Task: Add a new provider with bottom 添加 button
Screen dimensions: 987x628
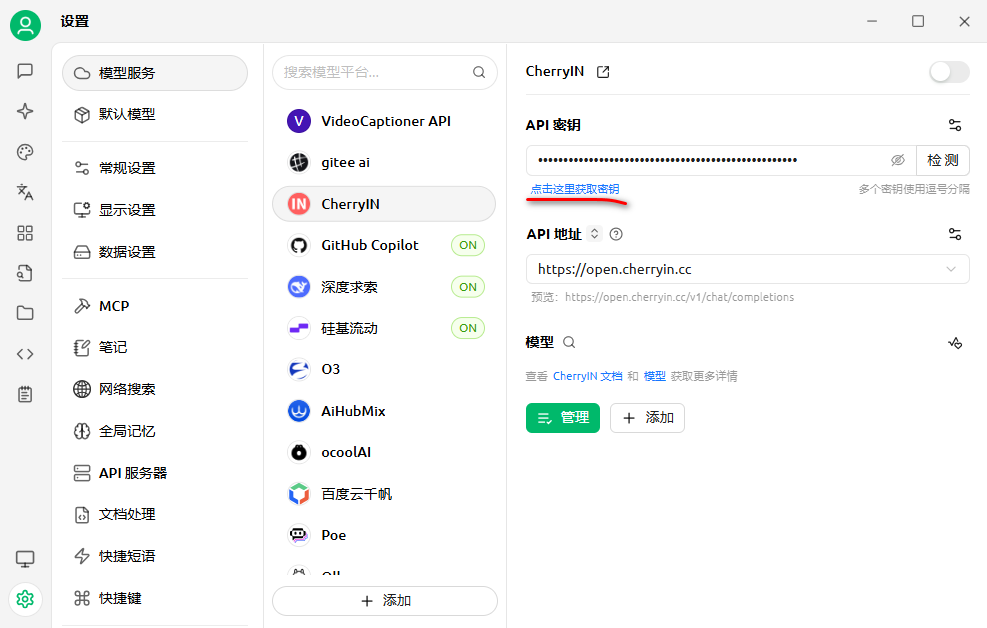Action: [x=385, y=601]
